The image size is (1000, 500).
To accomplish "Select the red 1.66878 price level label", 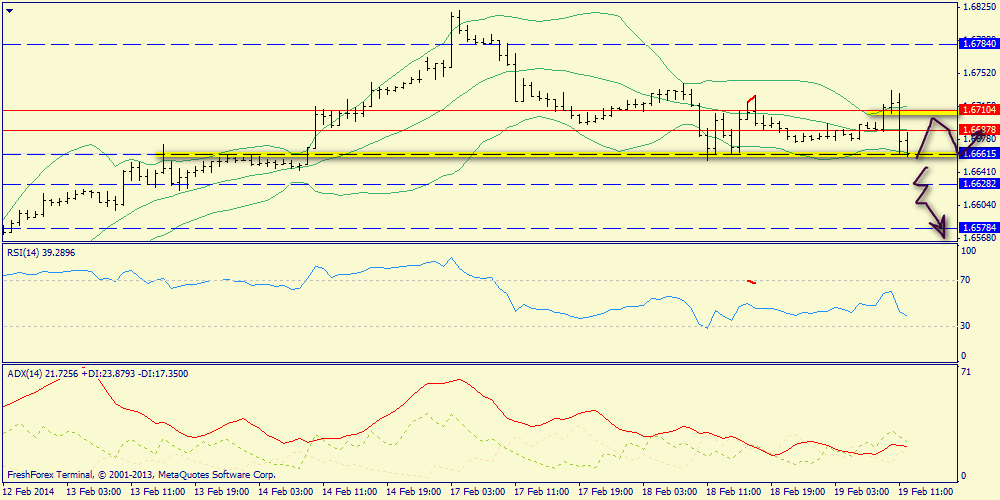I will click(x=978, y=129).
